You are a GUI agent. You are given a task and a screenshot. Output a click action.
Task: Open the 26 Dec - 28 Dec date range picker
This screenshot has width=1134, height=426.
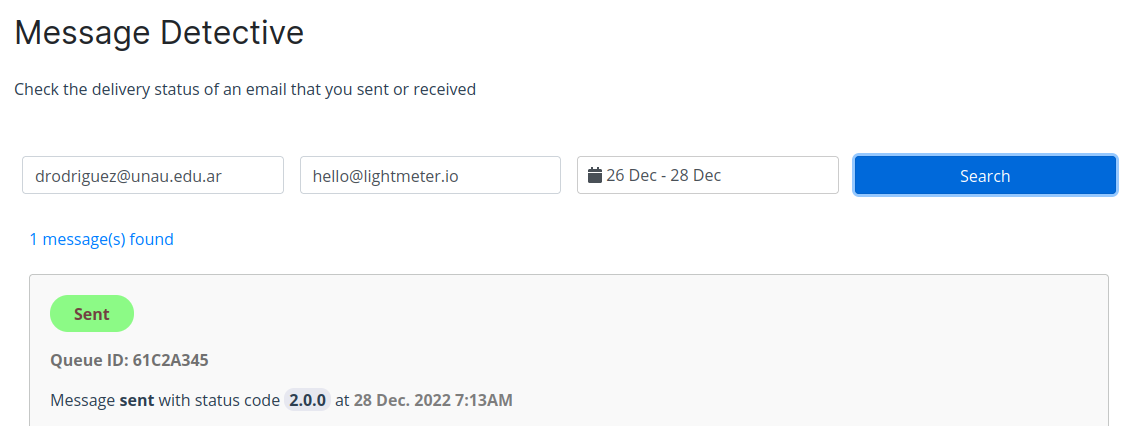(x=708, y=175)
